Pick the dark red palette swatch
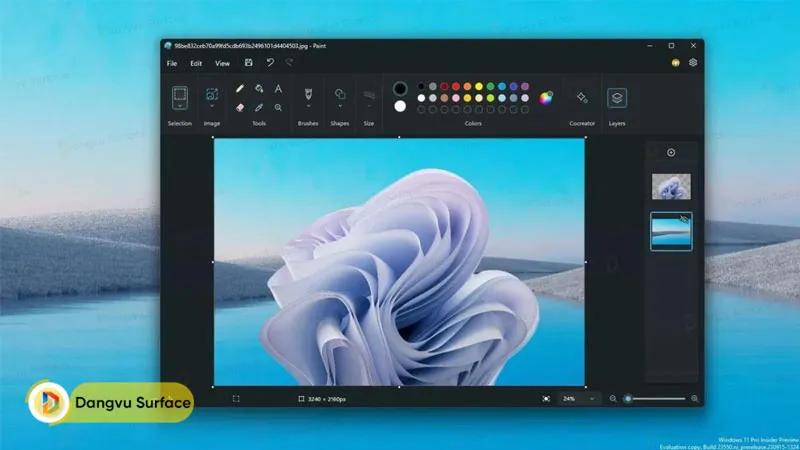This screenshot has width=800, height=450. (444, 86)
